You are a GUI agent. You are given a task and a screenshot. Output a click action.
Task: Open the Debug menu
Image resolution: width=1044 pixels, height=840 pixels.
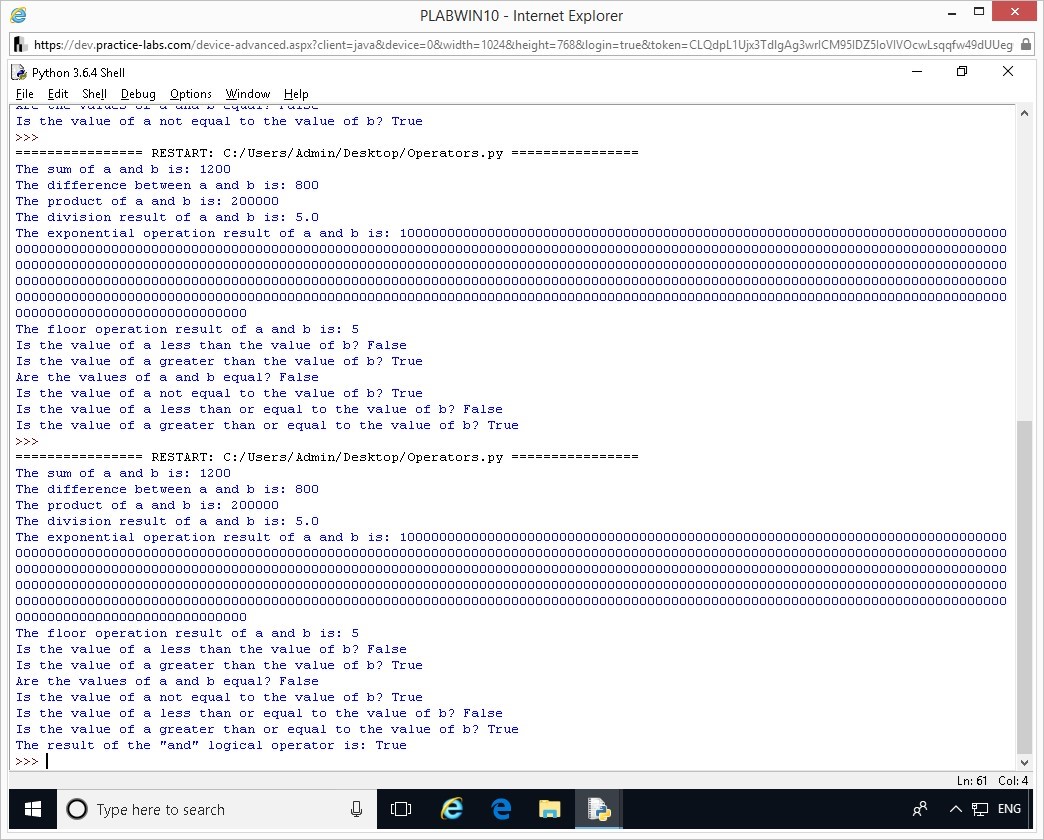point(138,94)
